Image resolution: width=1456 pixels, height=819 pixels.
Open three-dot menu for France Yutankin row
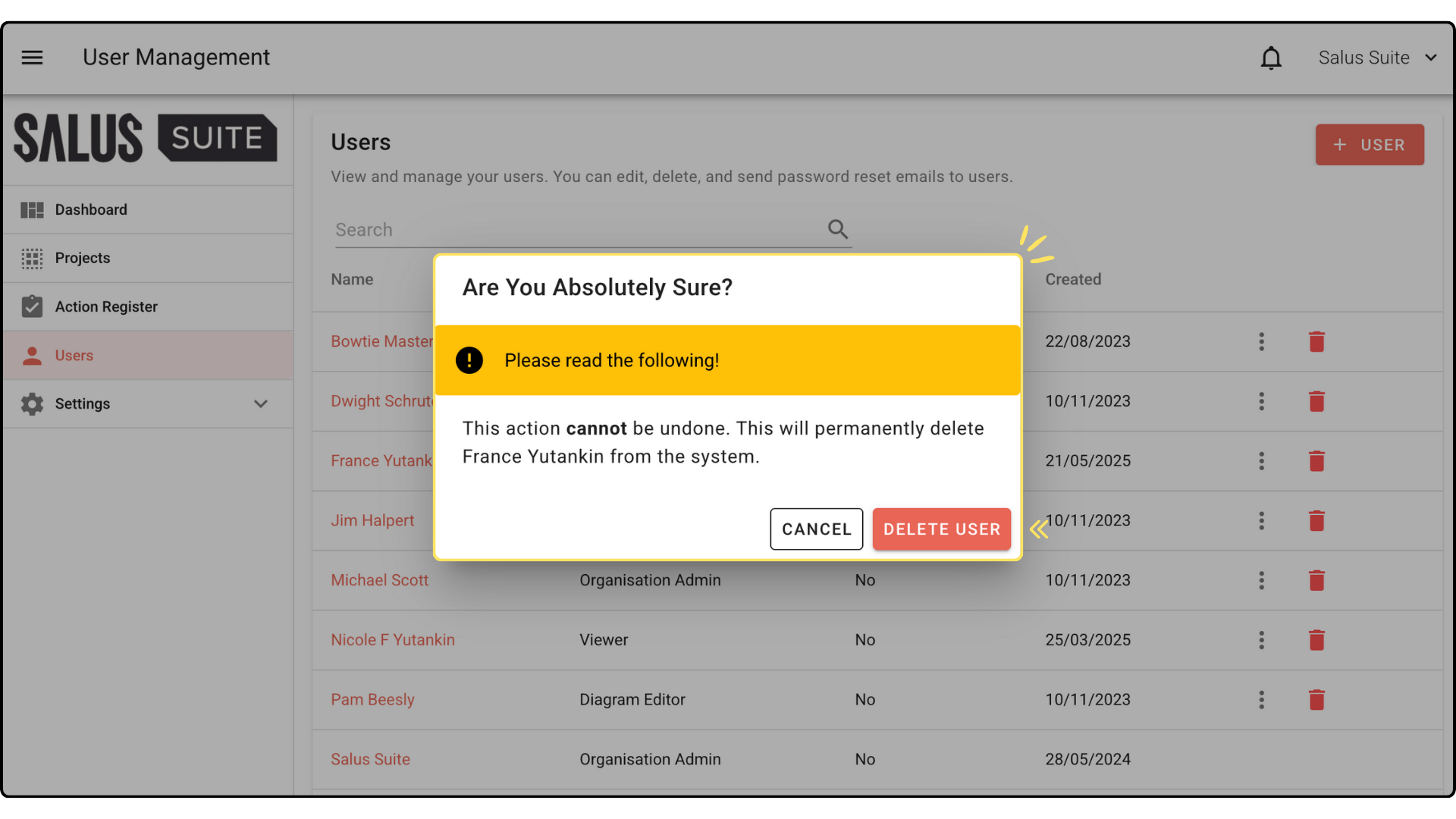coord(1262,461)
